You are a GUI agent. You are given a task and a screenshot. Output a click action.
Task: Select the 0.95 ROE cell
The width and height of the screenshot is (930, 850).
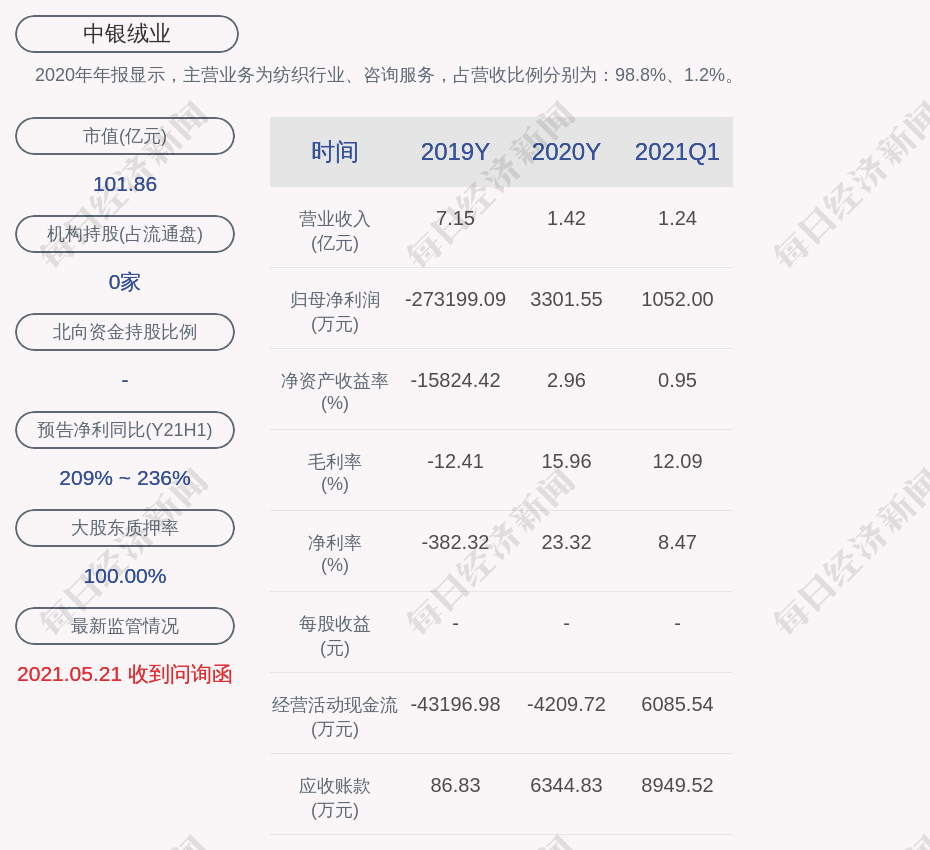[x=677, y=380]
